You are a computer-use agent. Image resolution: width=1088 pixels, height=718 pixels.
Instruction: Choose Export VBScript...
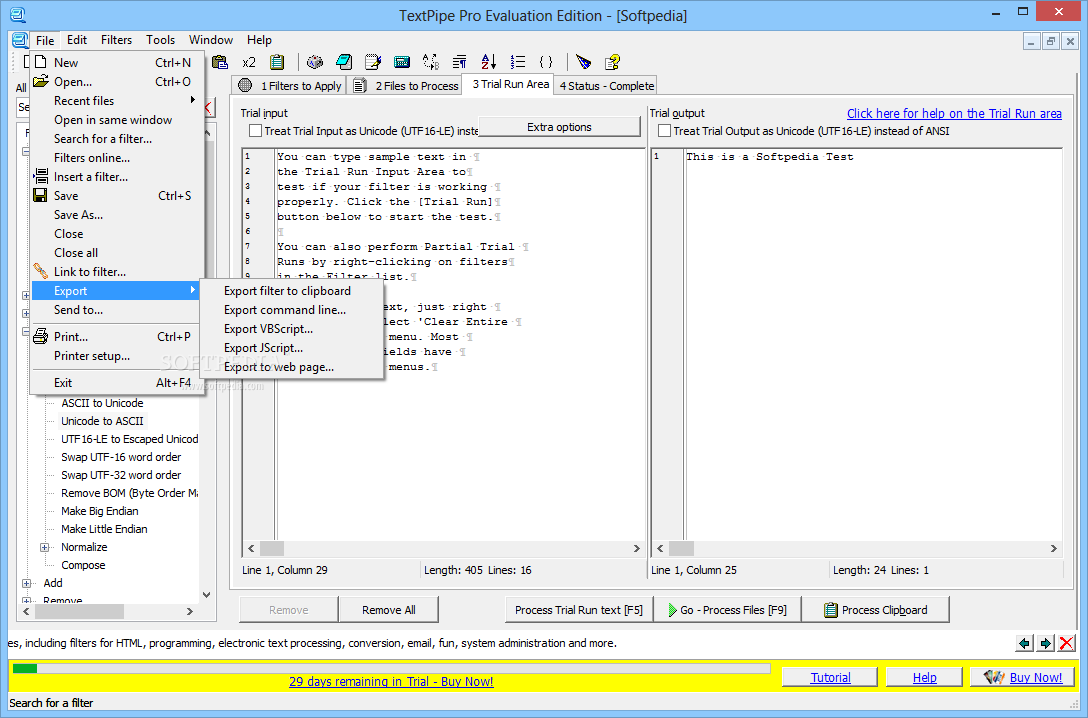(x=268, y=329)
